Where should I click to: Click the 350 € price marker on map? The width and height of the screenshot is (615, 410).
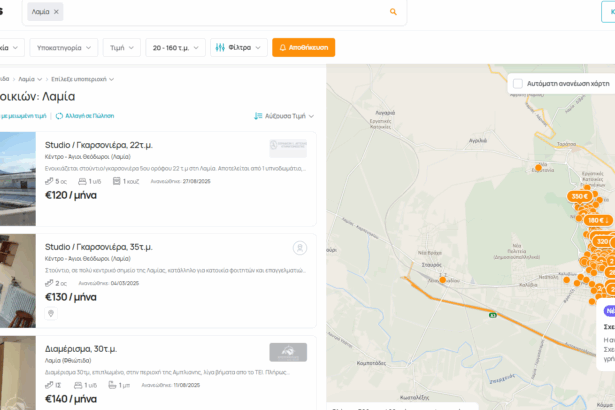point(579,196)
